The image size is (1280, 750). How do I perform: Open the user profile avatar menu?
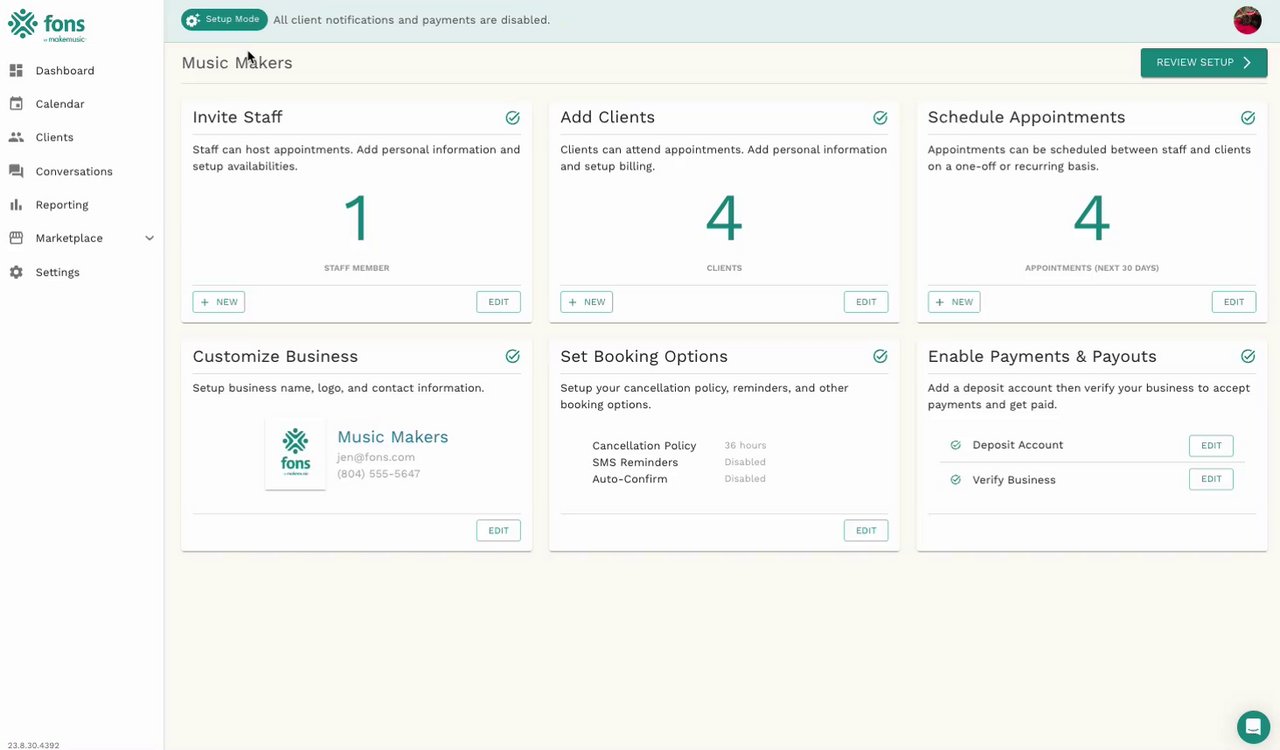(x=1247, y=20)
